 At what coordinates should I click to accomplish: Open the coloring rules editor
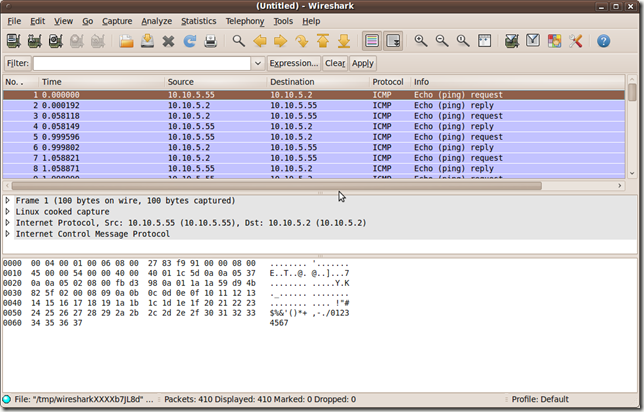click(554, 41)
